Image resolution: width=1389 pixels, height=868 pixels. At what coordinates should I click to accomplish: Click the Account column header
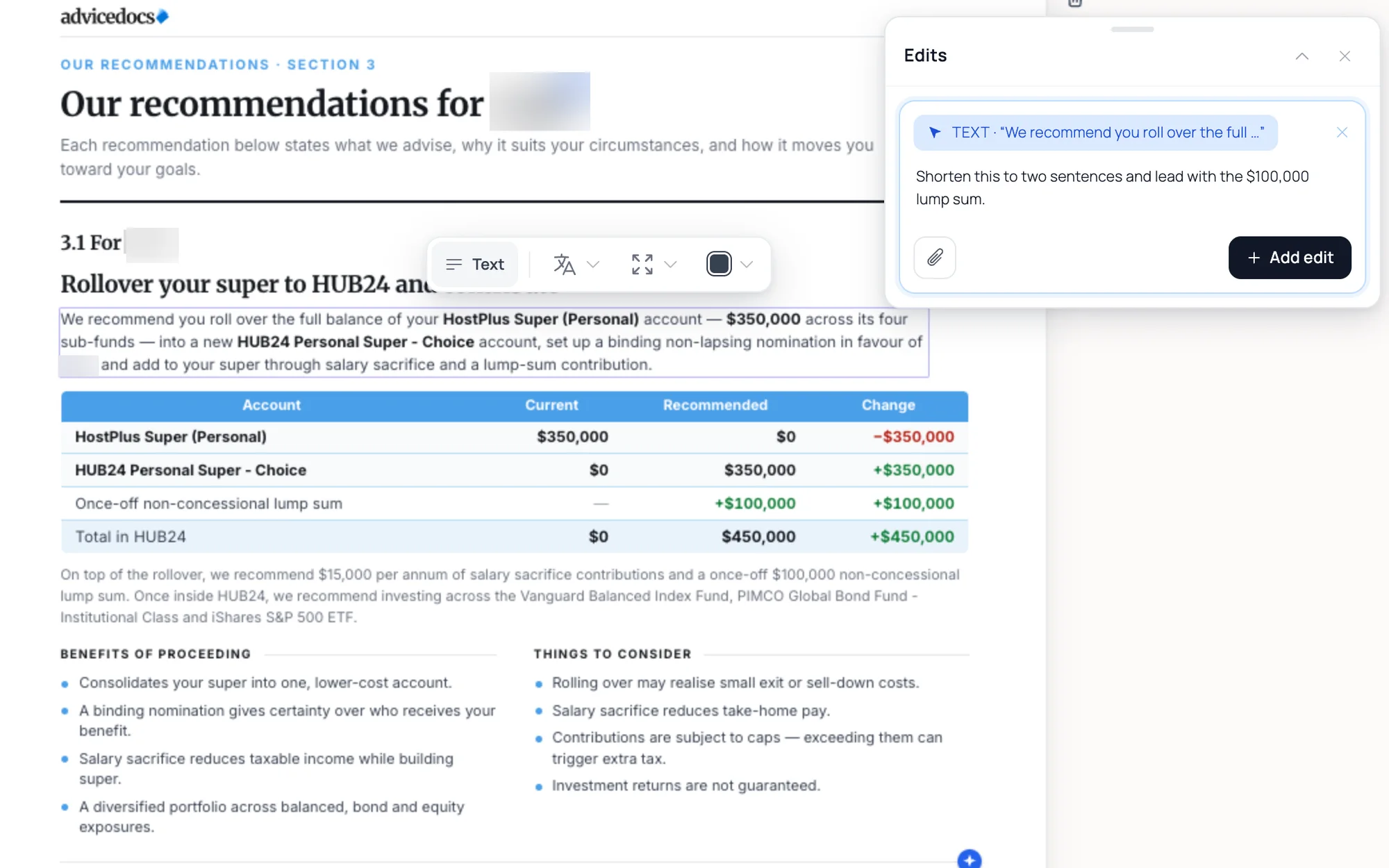pos(272,406)
